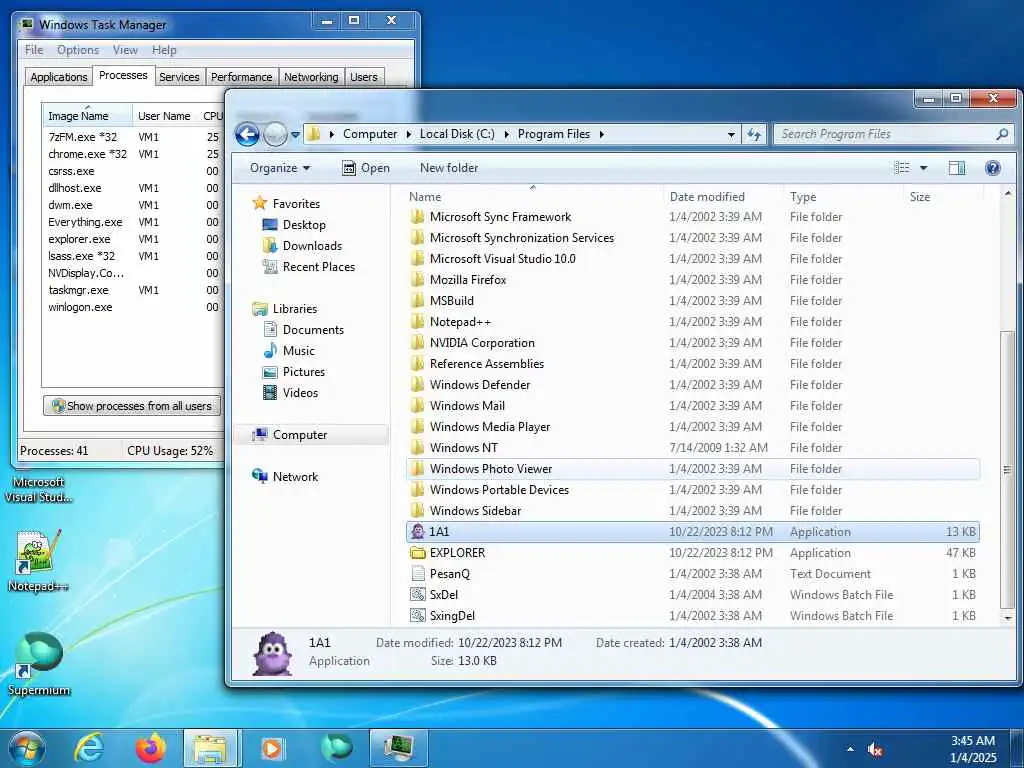Click the Explorer file list vertical scrollbar thumb
Image resolution: width=1024 pixels, height=768 pixels.
[x=1007, y=469]
